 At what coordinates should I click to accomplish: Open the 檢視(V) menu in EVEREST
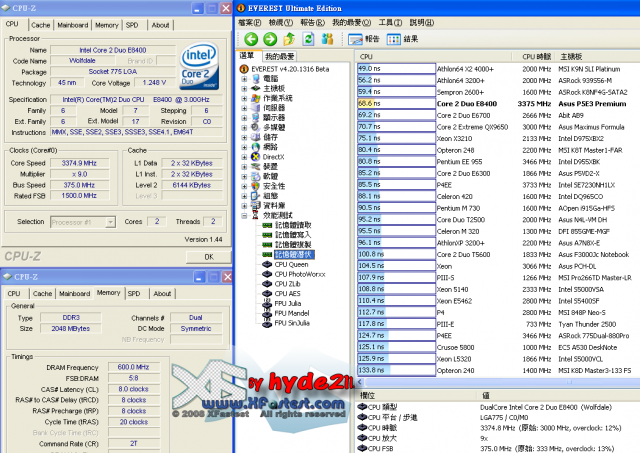tap(281, 22)
